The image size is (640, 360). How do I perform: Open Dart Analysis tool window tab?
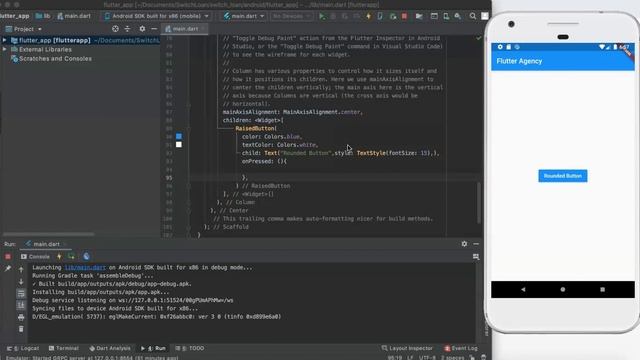(x=110, y=348)
